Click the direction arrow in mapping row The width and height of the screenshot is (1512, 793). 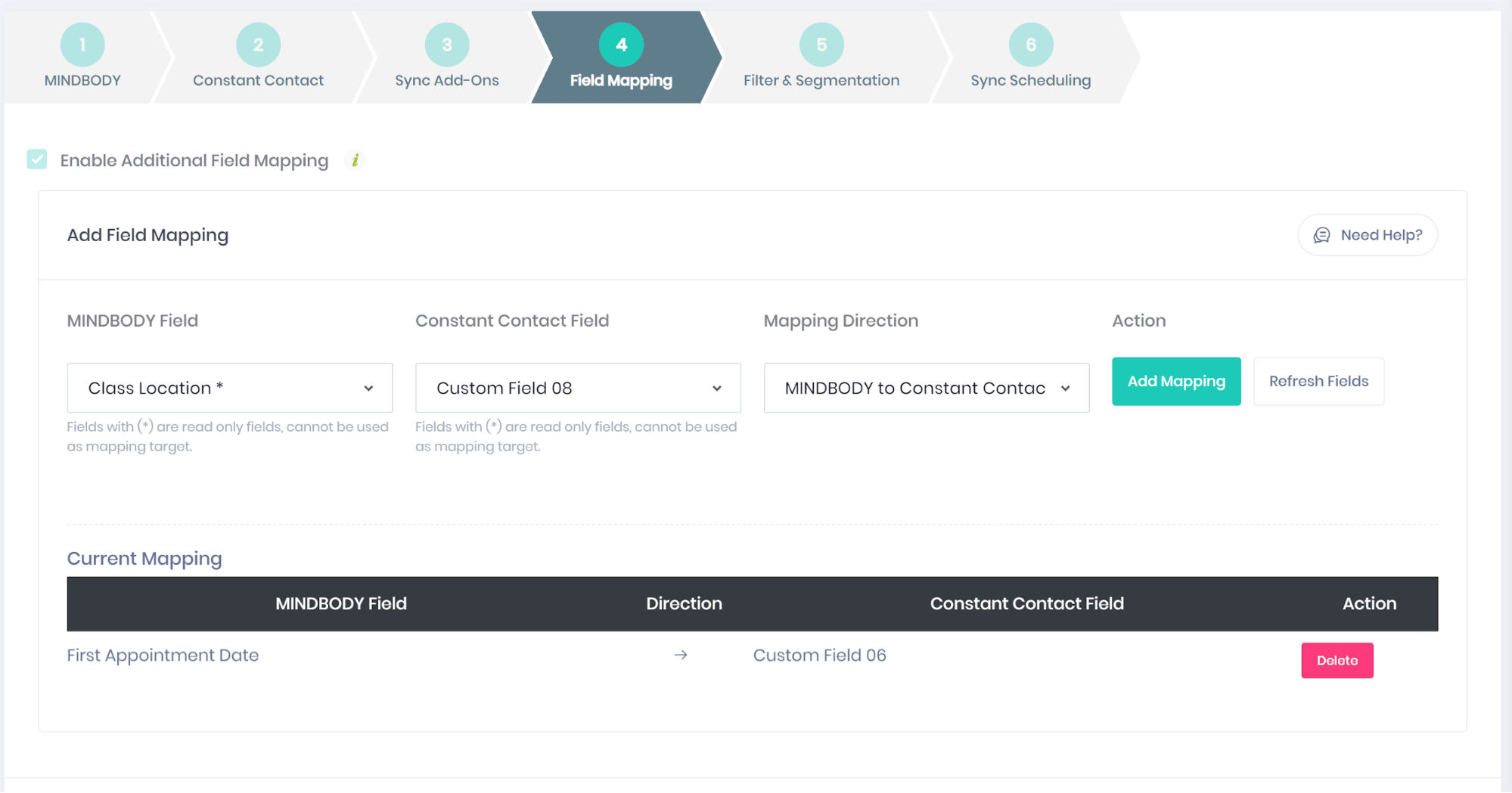click(681, 655)
